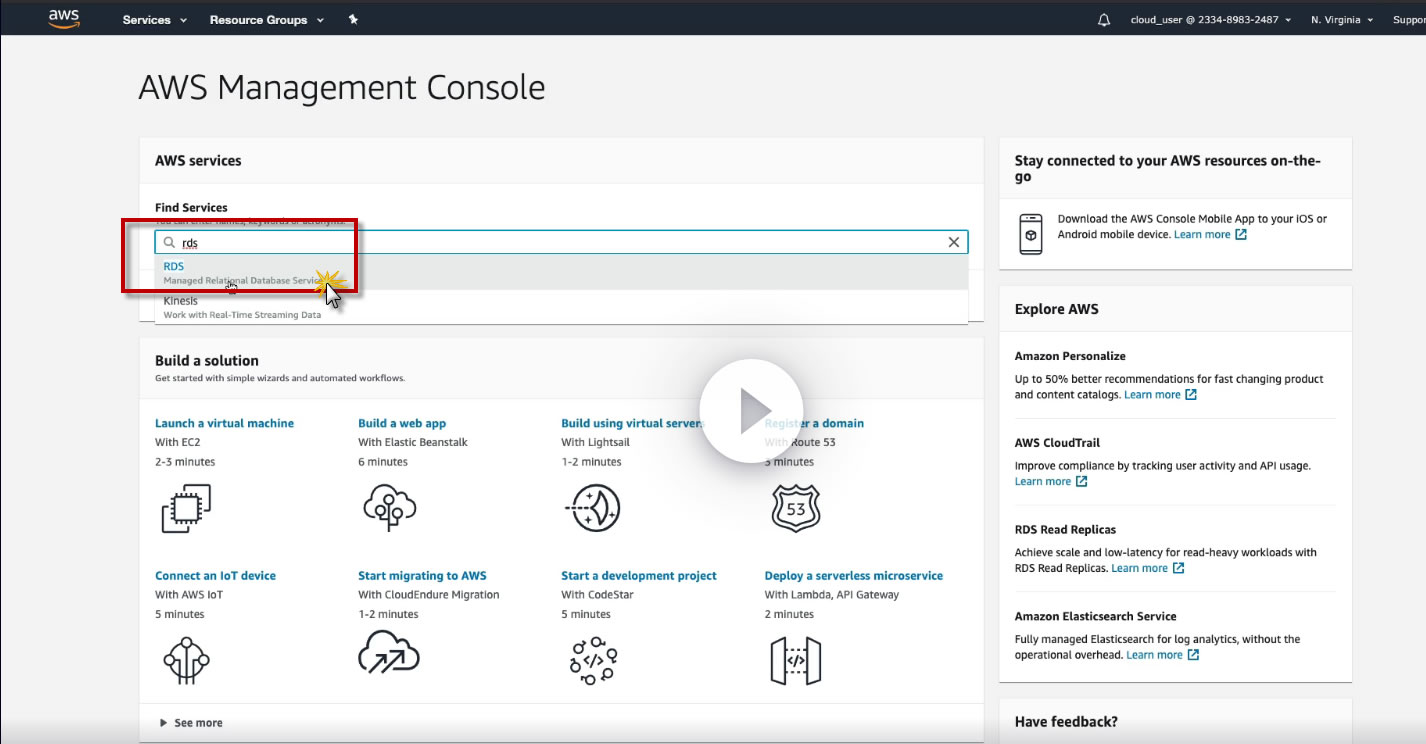
Task: Click the Lightsail compass icon
Action: (593, 508)
